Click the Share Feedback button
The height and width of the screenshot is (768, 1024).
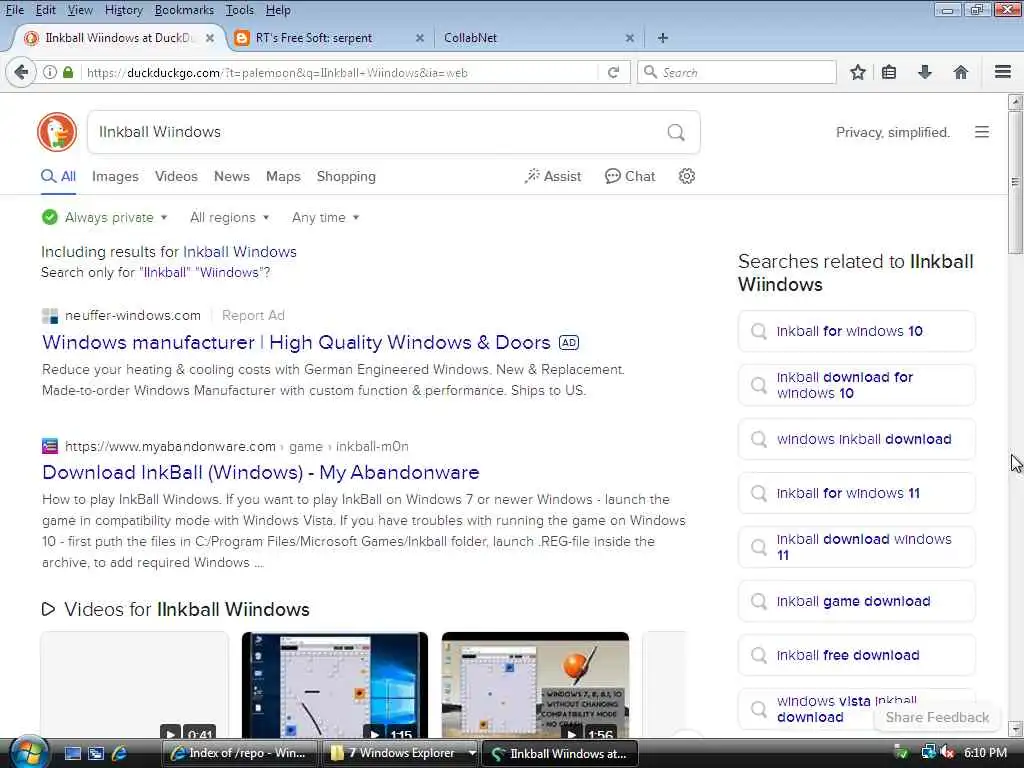tap(937, 717)
